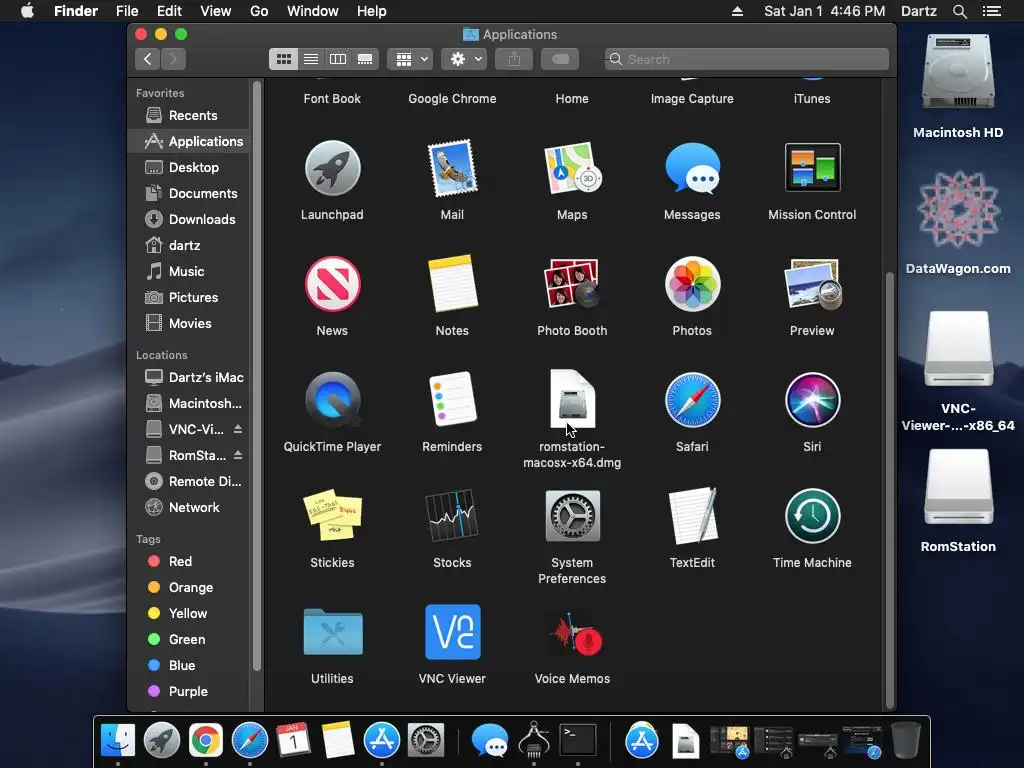Open the Window menu
The image size is (1024, 768).
313,11
